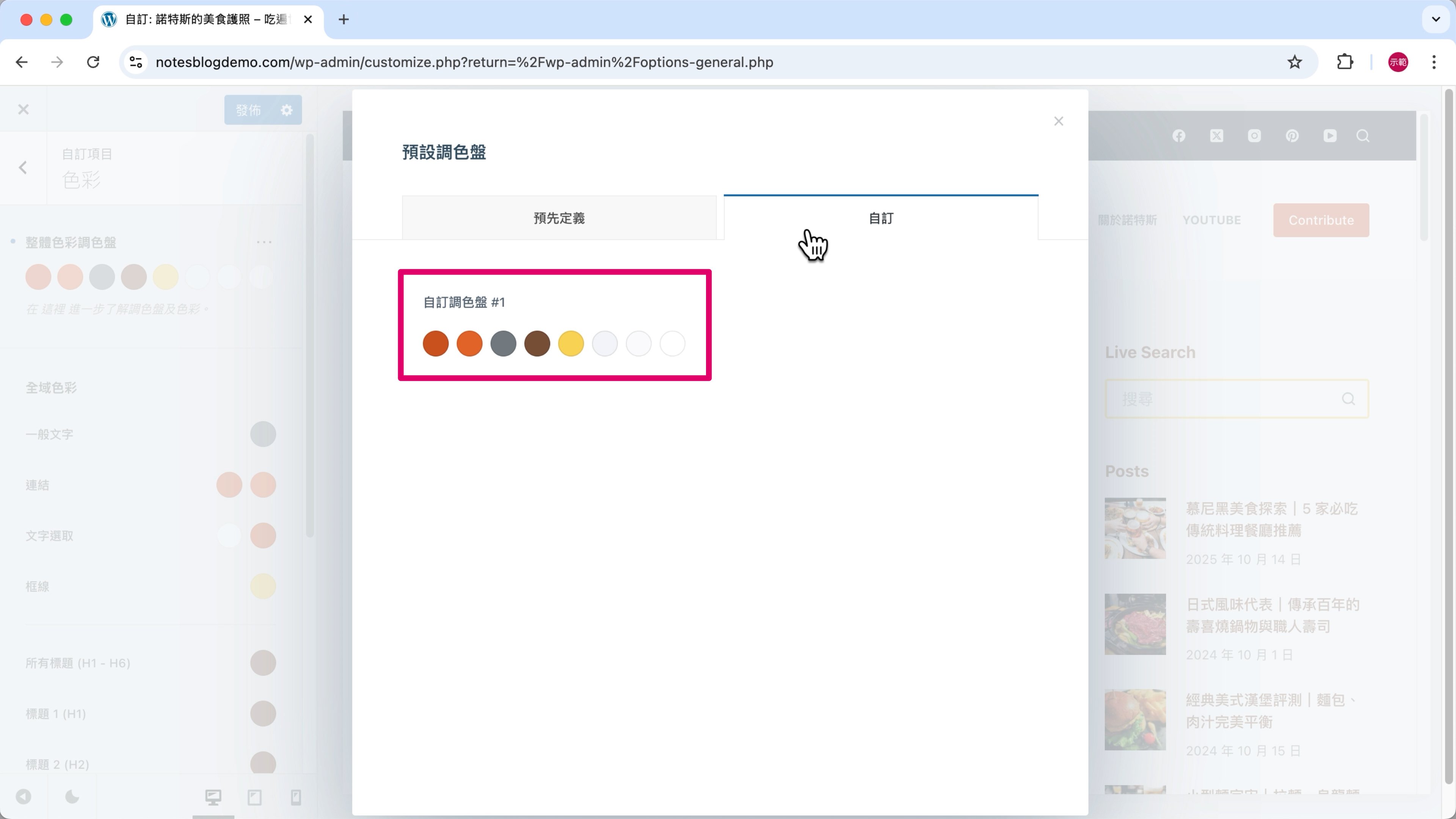Open a new browser tab
1456x819 pixels.
[x=343, y=20]
